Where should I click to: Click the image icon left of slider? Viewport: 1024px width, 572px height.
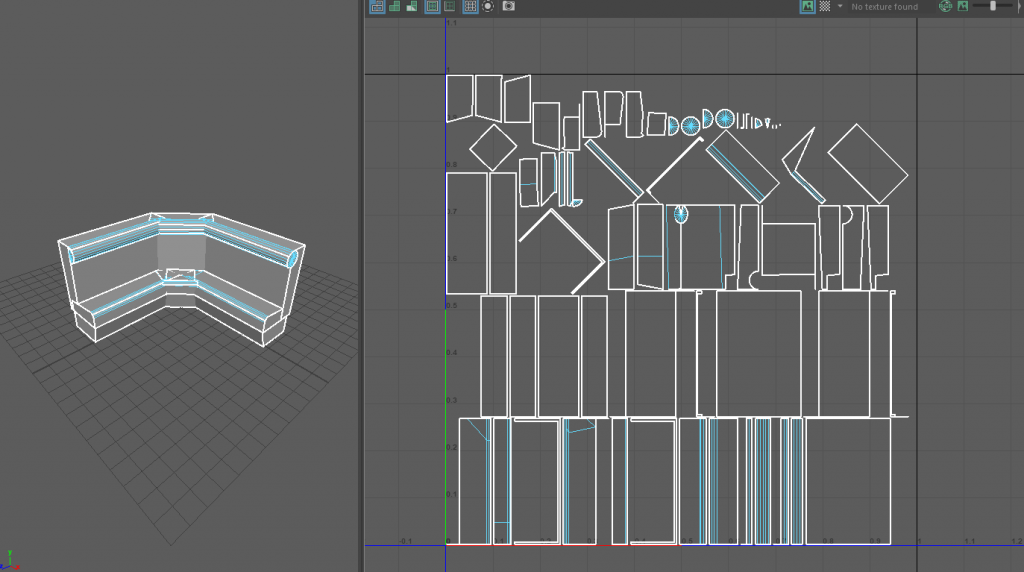[963, 6]
